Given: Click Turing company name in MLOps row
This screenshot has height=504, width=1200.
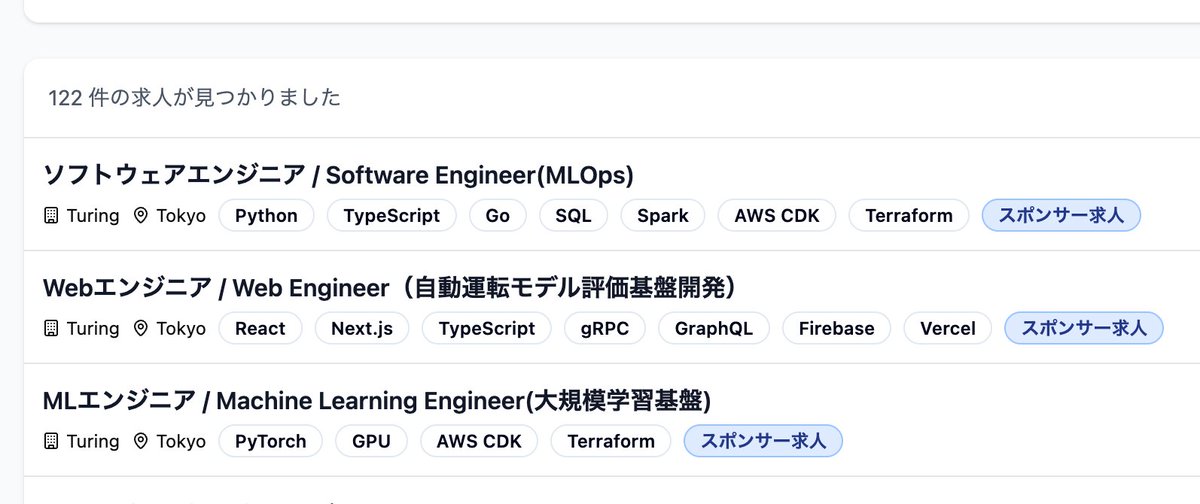Looking at the screenshot, I should click(x=93, y=215).
